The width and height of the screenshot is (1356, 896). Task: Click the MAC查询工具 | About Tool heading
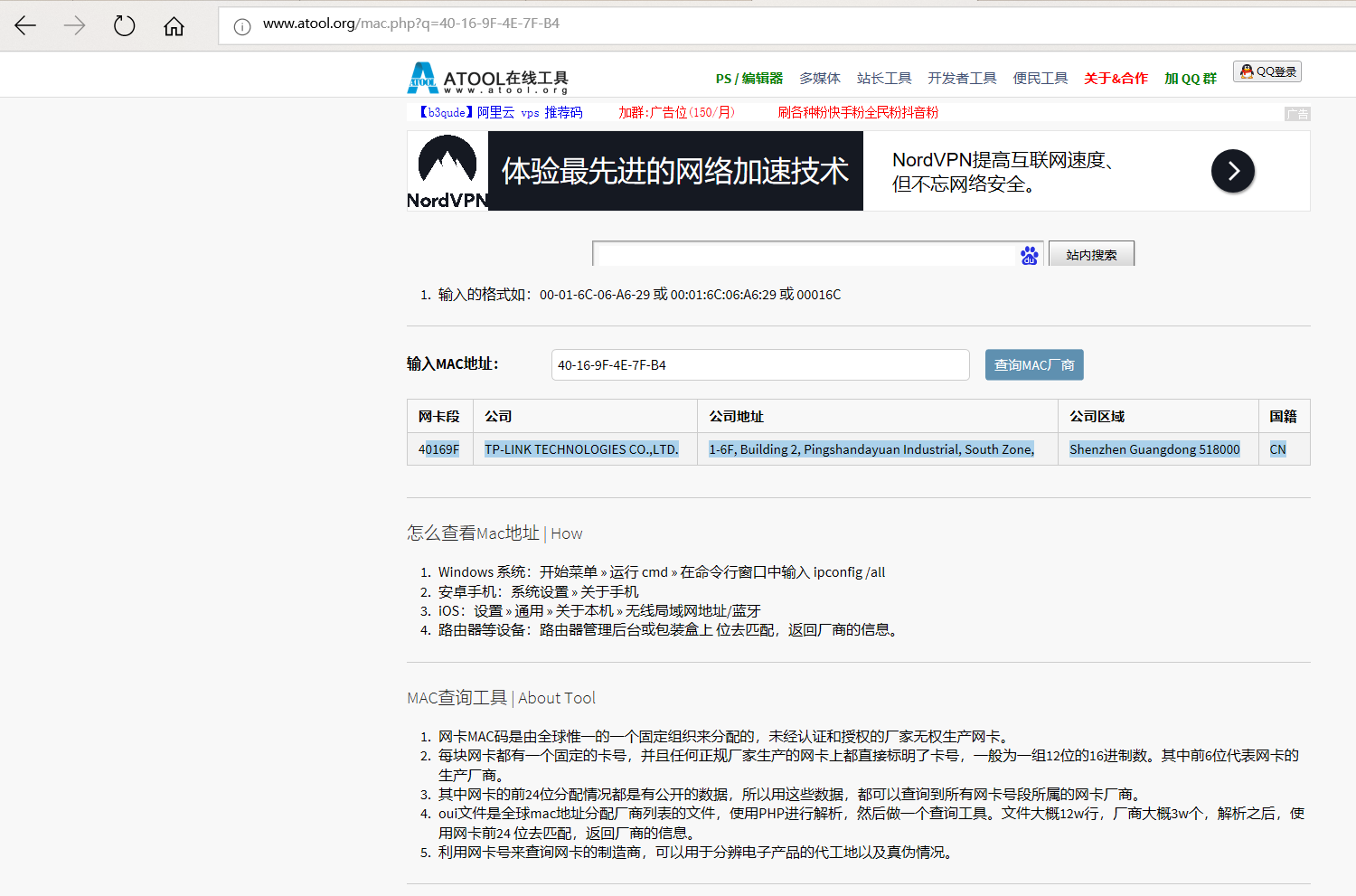tap(501, 698)
